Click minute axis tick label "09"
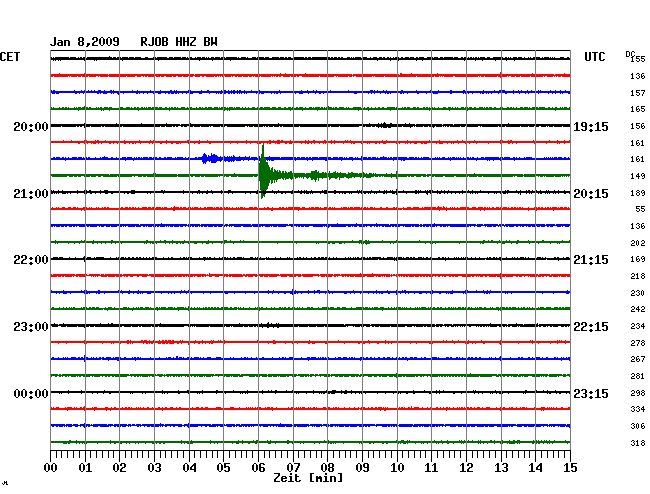Viewport: 650px width, 494px height. point(362,468)
